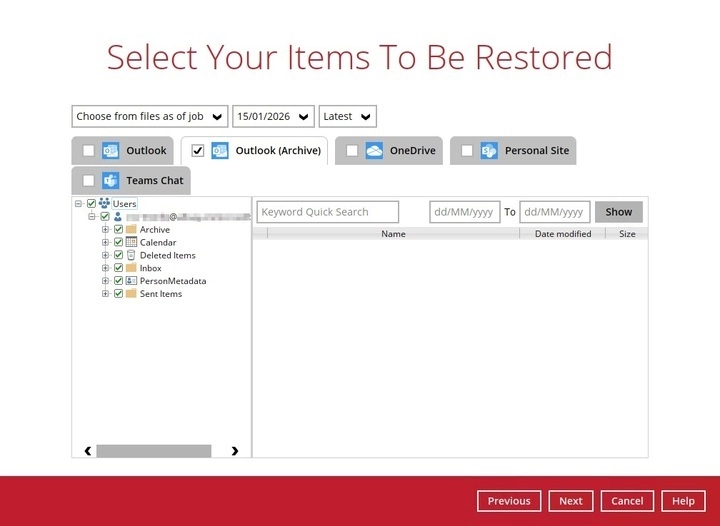This screenshot has height=526, width=720.
Task: Uncheck the Sent Items checkbox
Action: click(118, 293)
